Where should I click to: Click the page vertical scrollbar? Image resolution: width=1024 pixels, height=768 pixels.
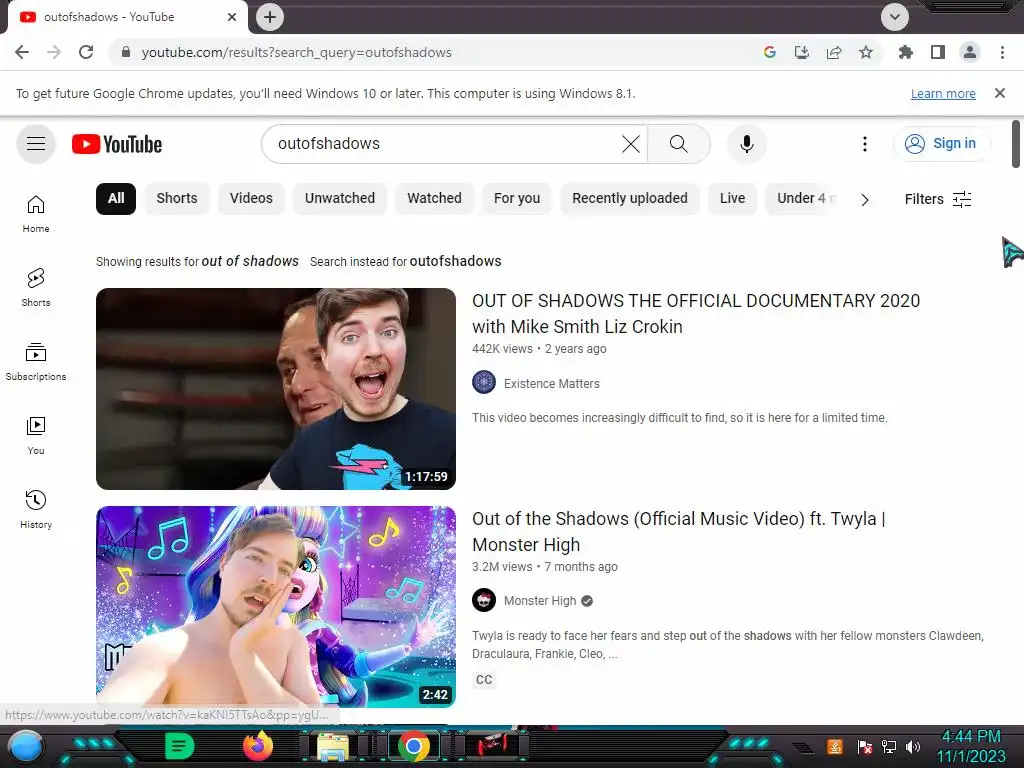coord(1016,144)
